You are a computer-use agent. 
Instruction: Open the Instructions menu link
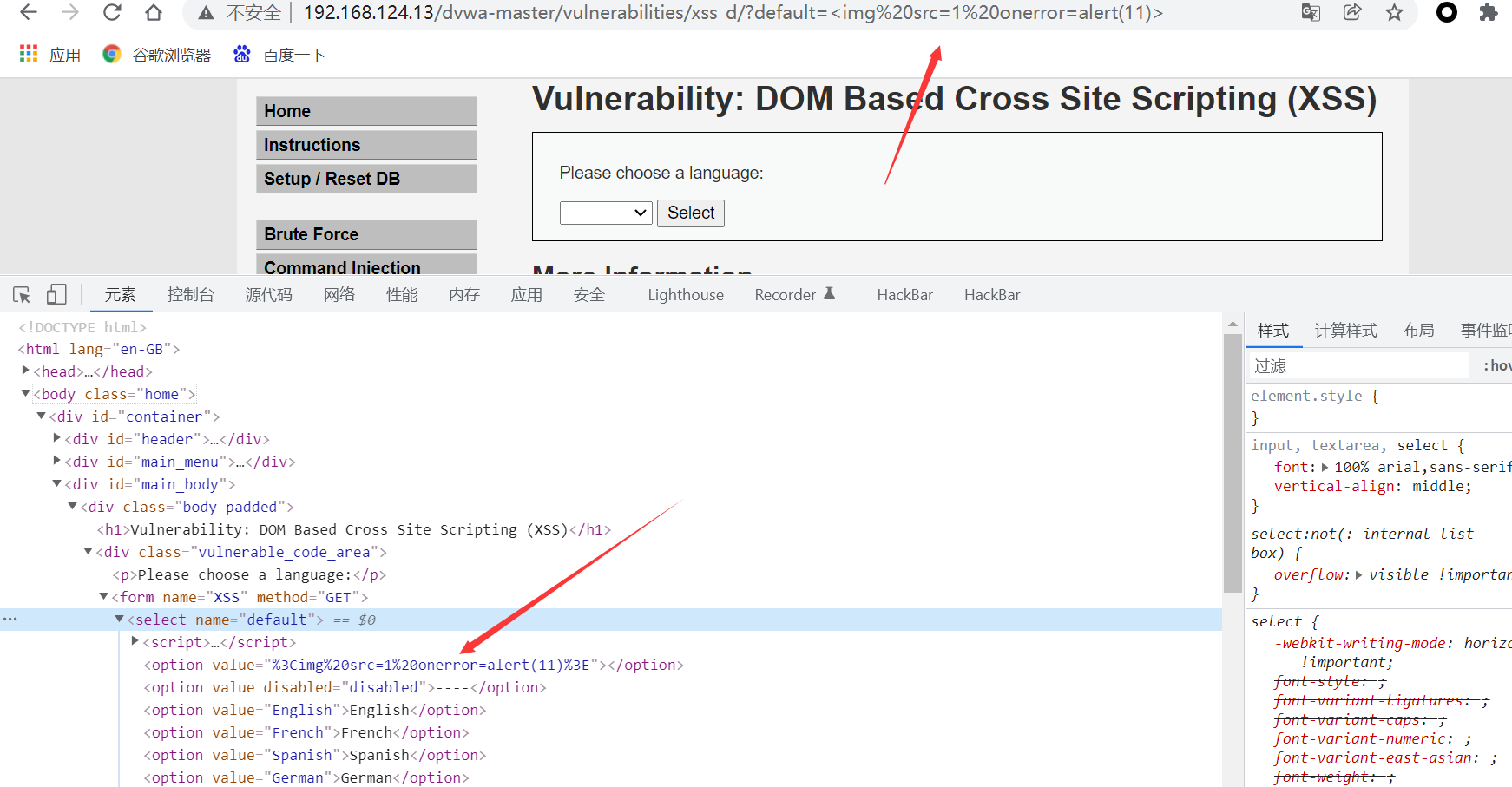click(366, 145)
